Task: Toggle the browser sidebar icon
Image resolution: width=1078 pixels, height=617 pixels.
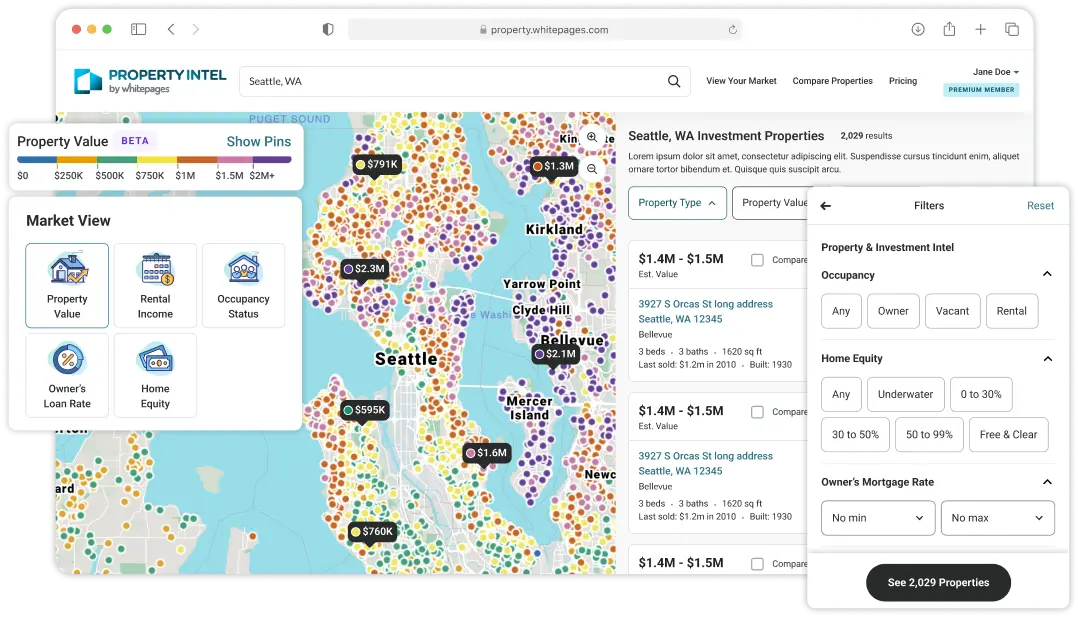Action: pos(138,29)
